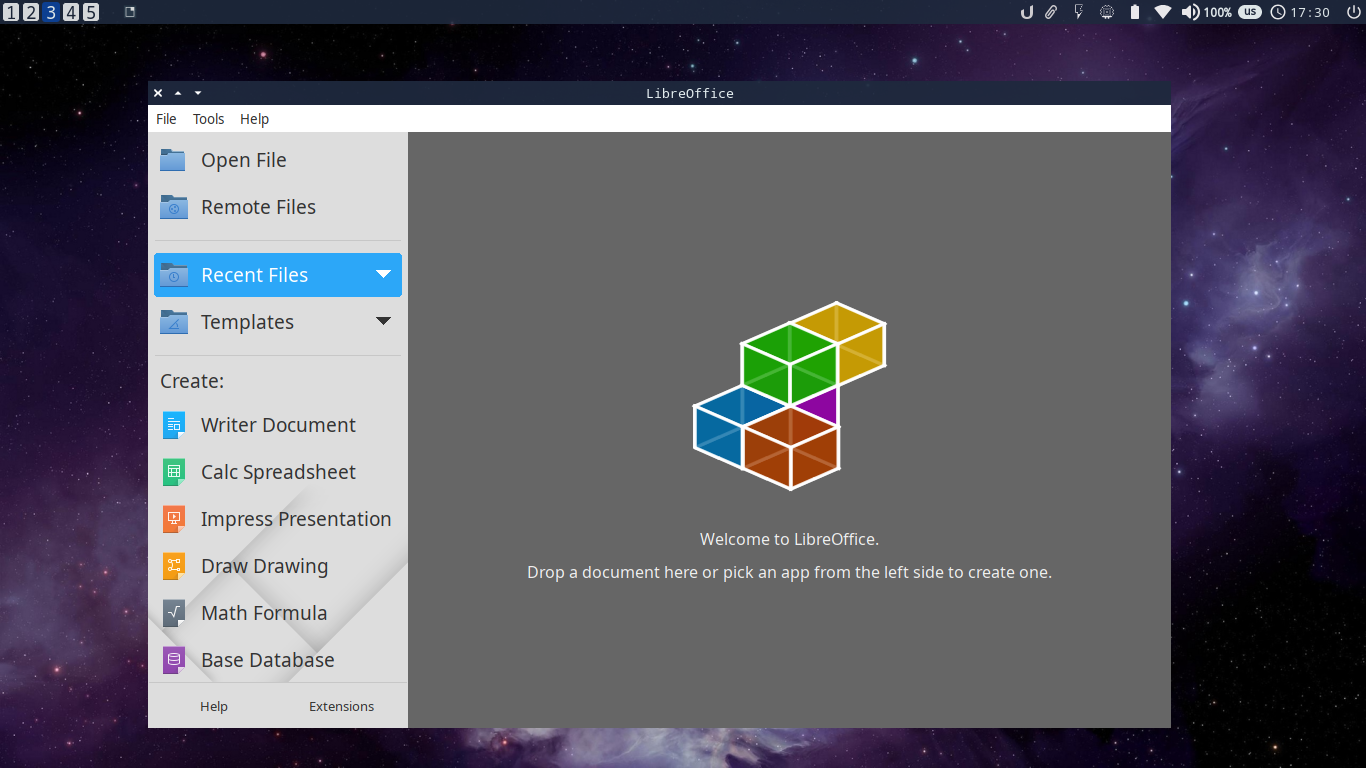
Task: Click the Impress Presentation icon
Action: pyautogui.click(x=174, y=519)
